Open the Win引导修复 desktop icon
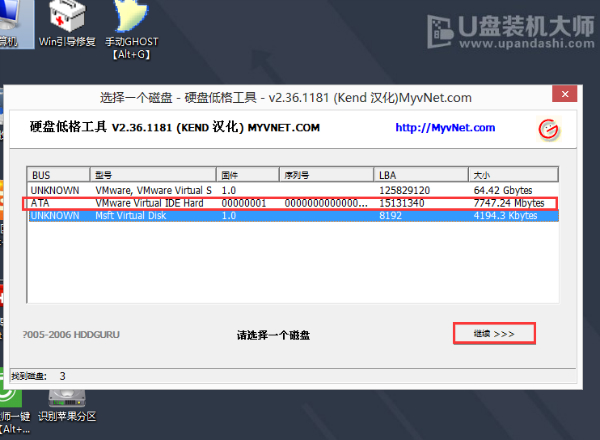The image size is (600, 440). (67, 24)
